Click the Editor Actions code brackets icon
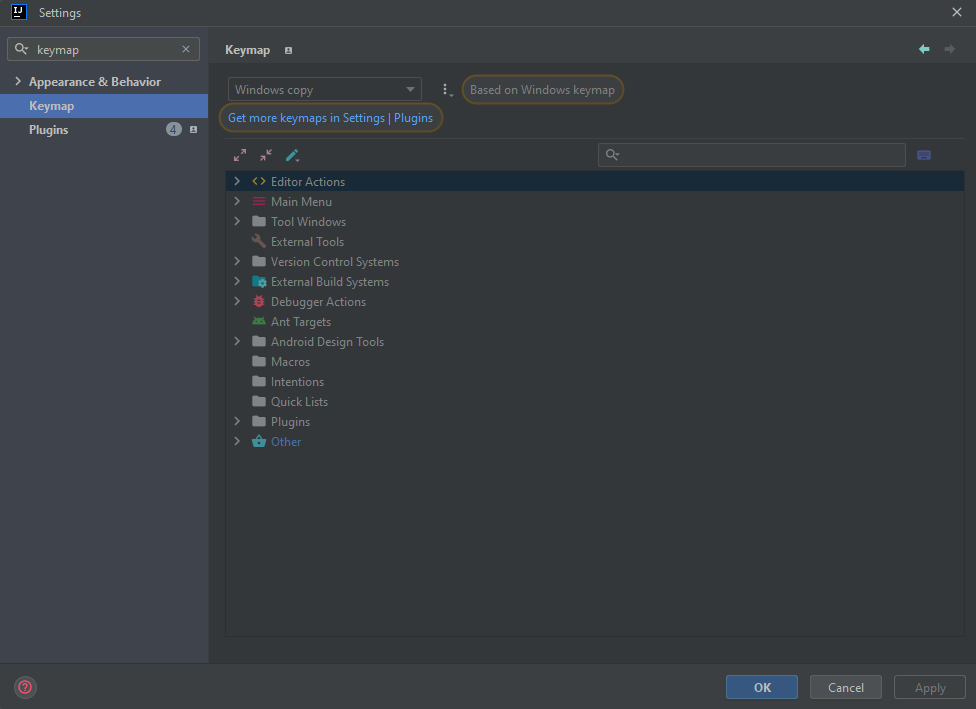 [259, 181]
